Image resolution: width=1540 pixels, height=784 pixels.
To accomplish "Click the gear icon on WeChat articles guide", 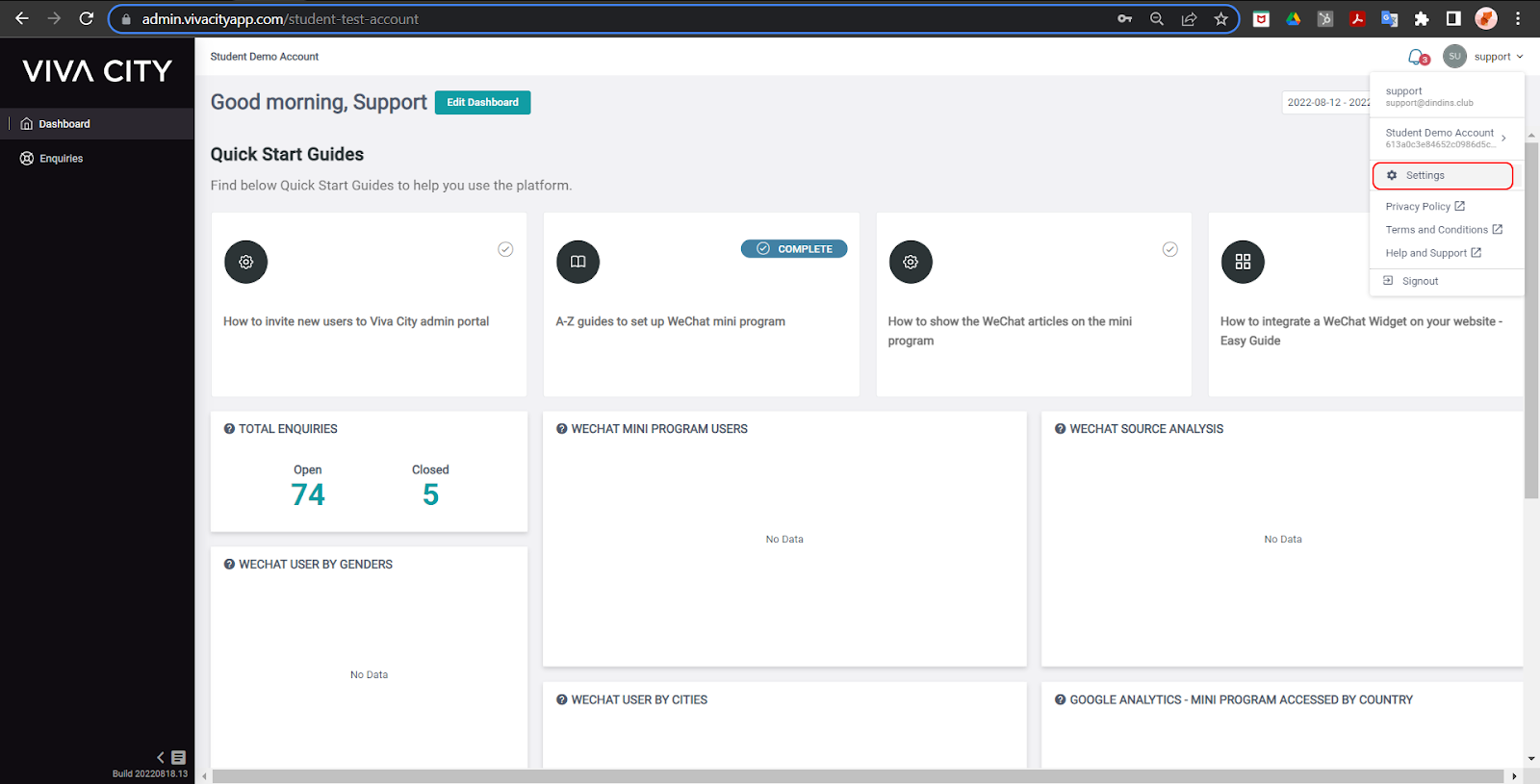I will tap(911, 262).
